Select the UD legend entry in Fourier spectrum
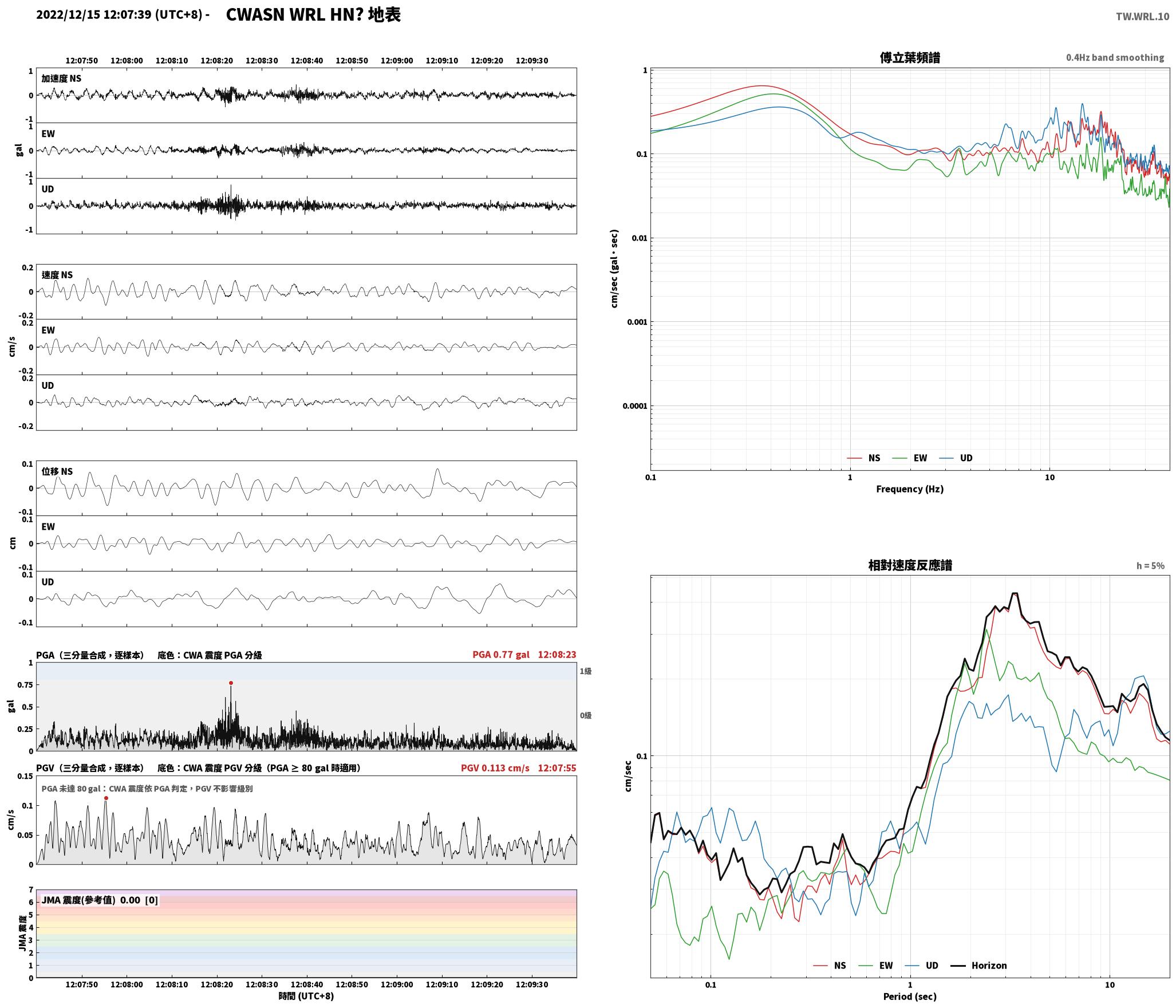 [956, 458]
